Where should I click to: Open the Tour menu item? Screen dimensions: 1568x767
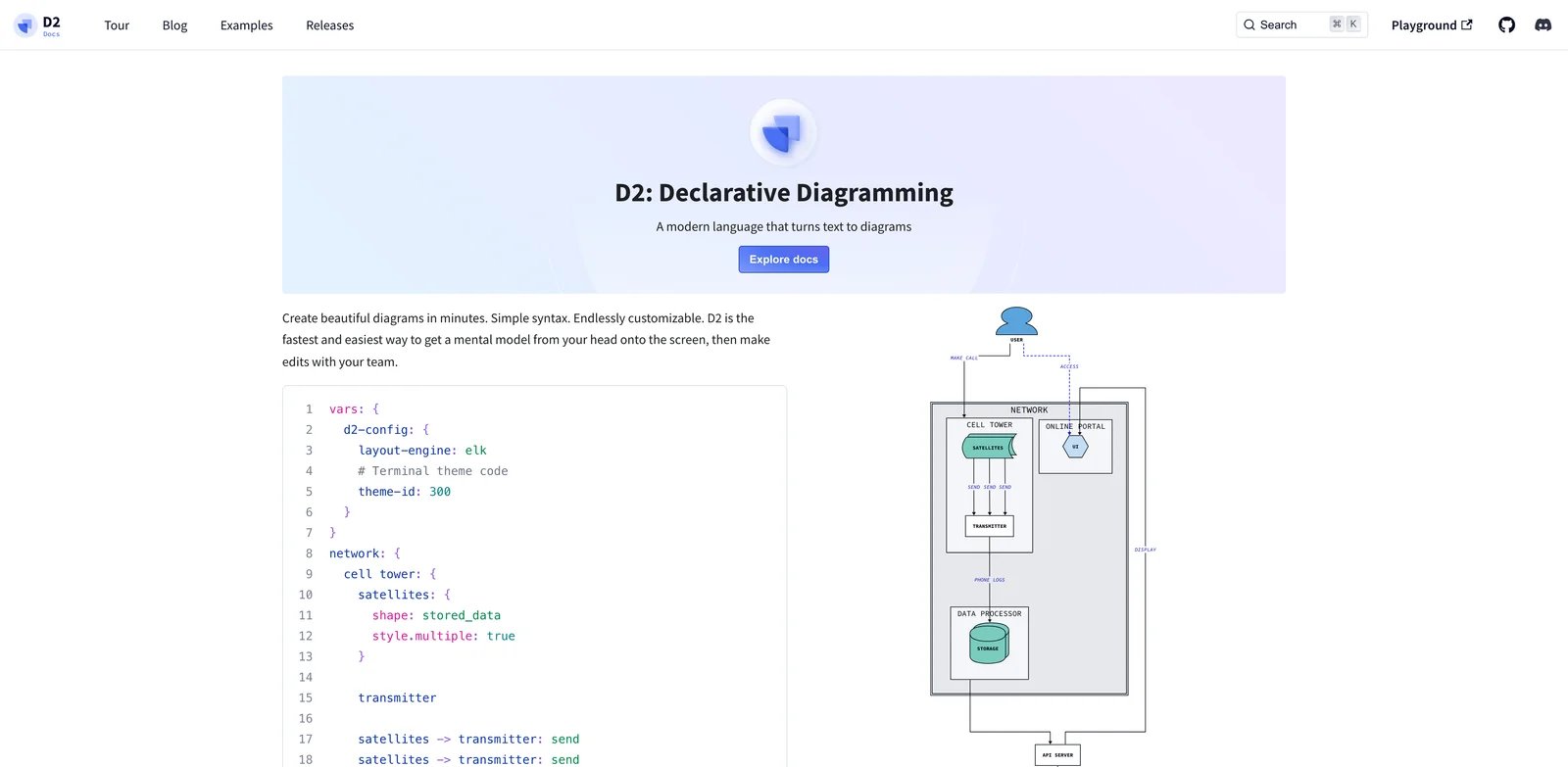tap(117, 25)
